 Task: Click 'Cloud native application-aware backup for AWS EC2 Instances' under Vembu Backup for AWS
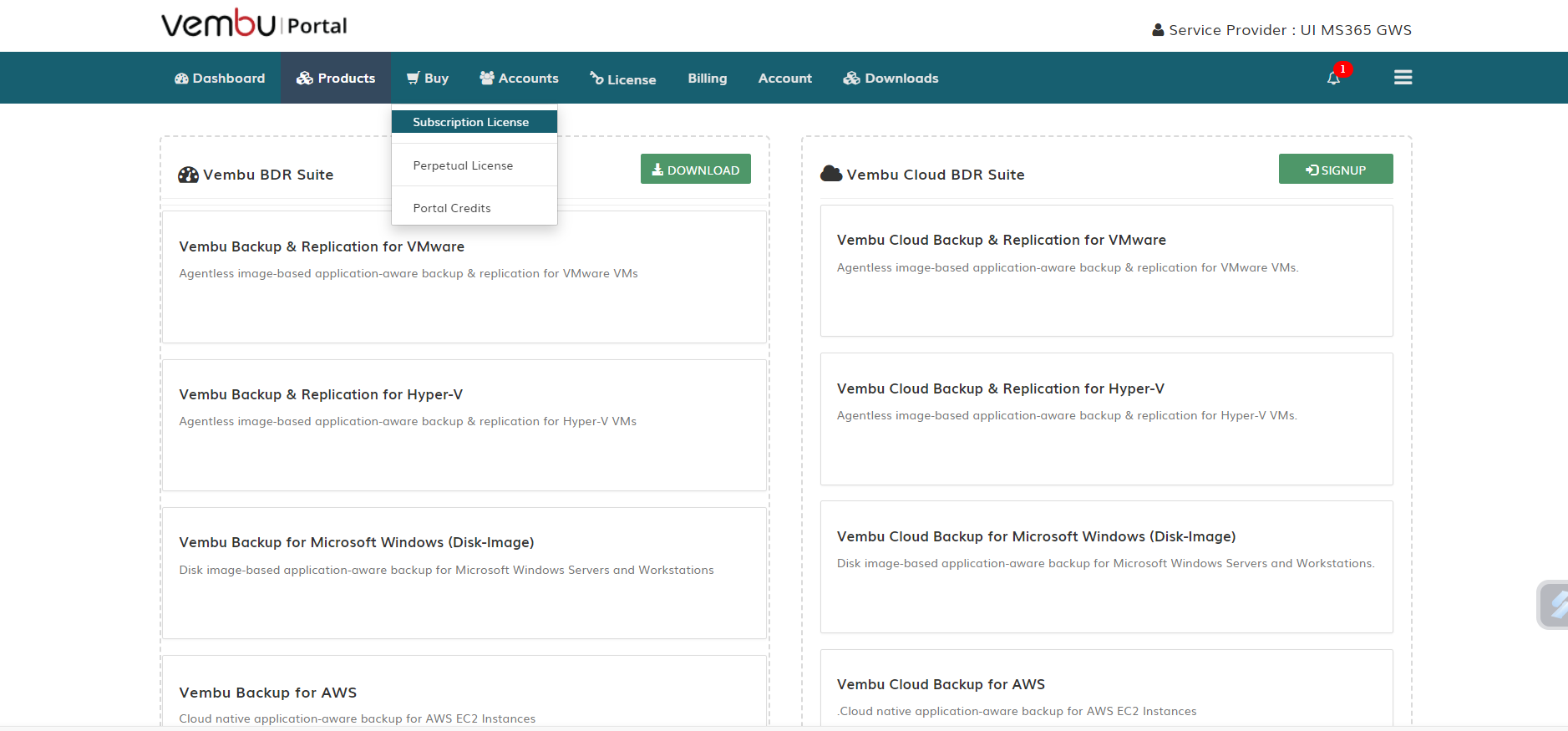coord(357,718)
